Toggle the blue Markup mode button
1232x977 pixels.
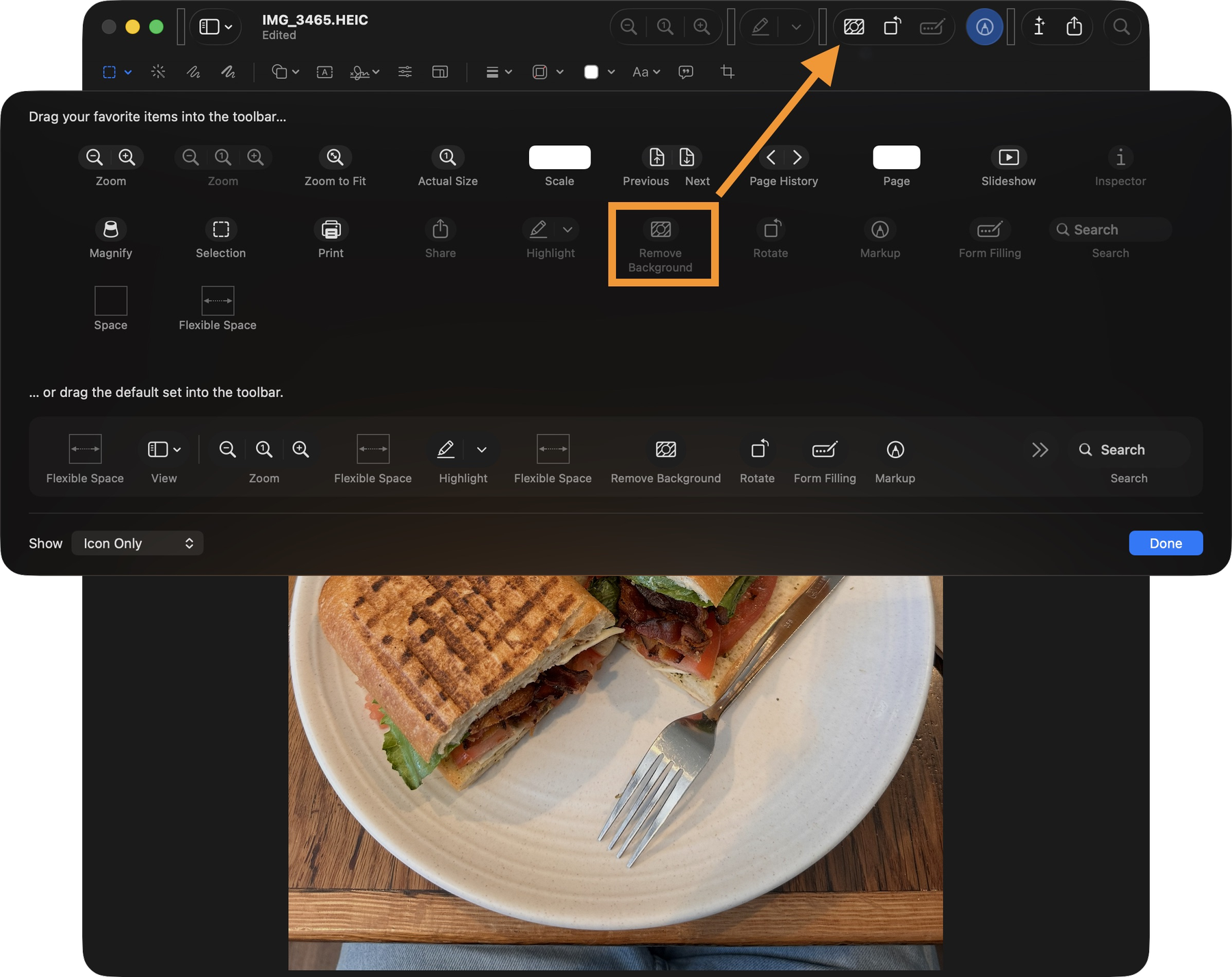984,27
